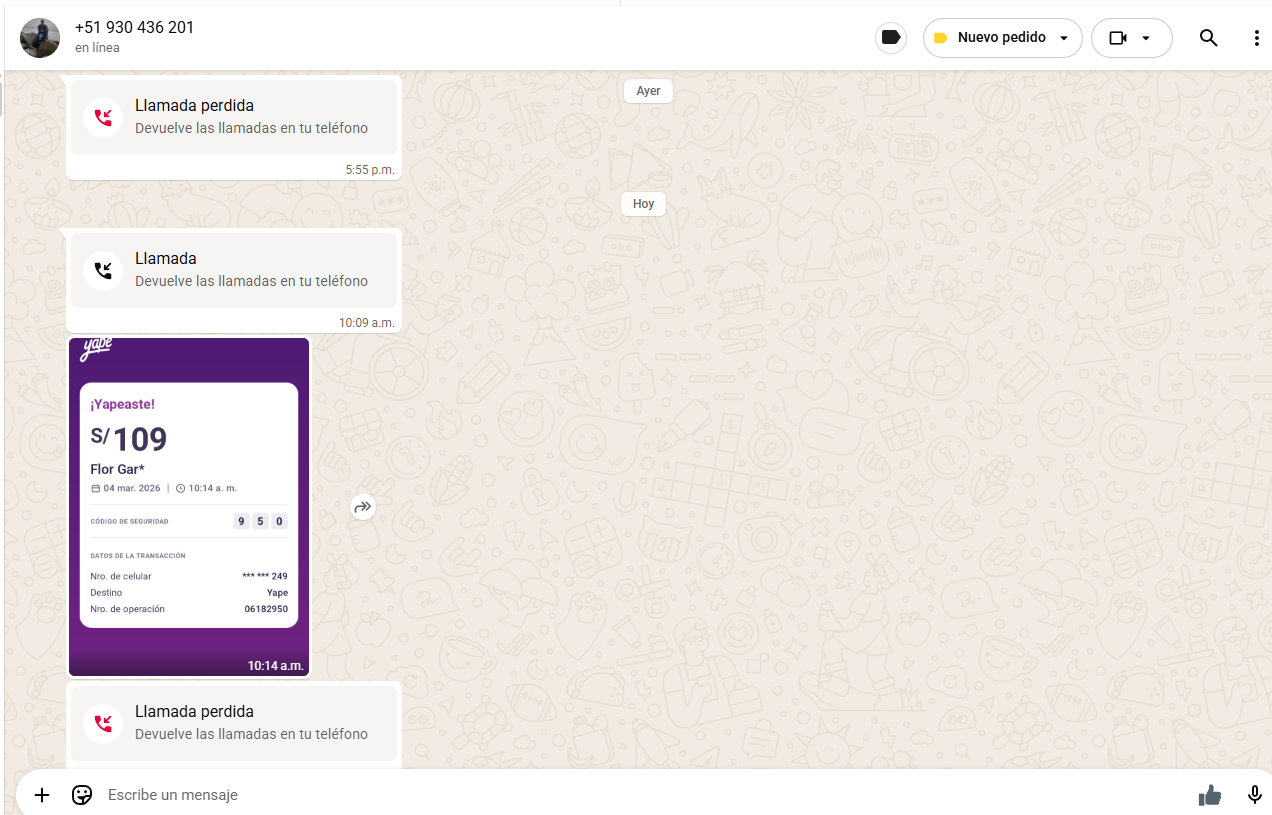Record a voice message with microphone
The height and width of the screenshot is (815, 1272).
[x=1254, y=795]
